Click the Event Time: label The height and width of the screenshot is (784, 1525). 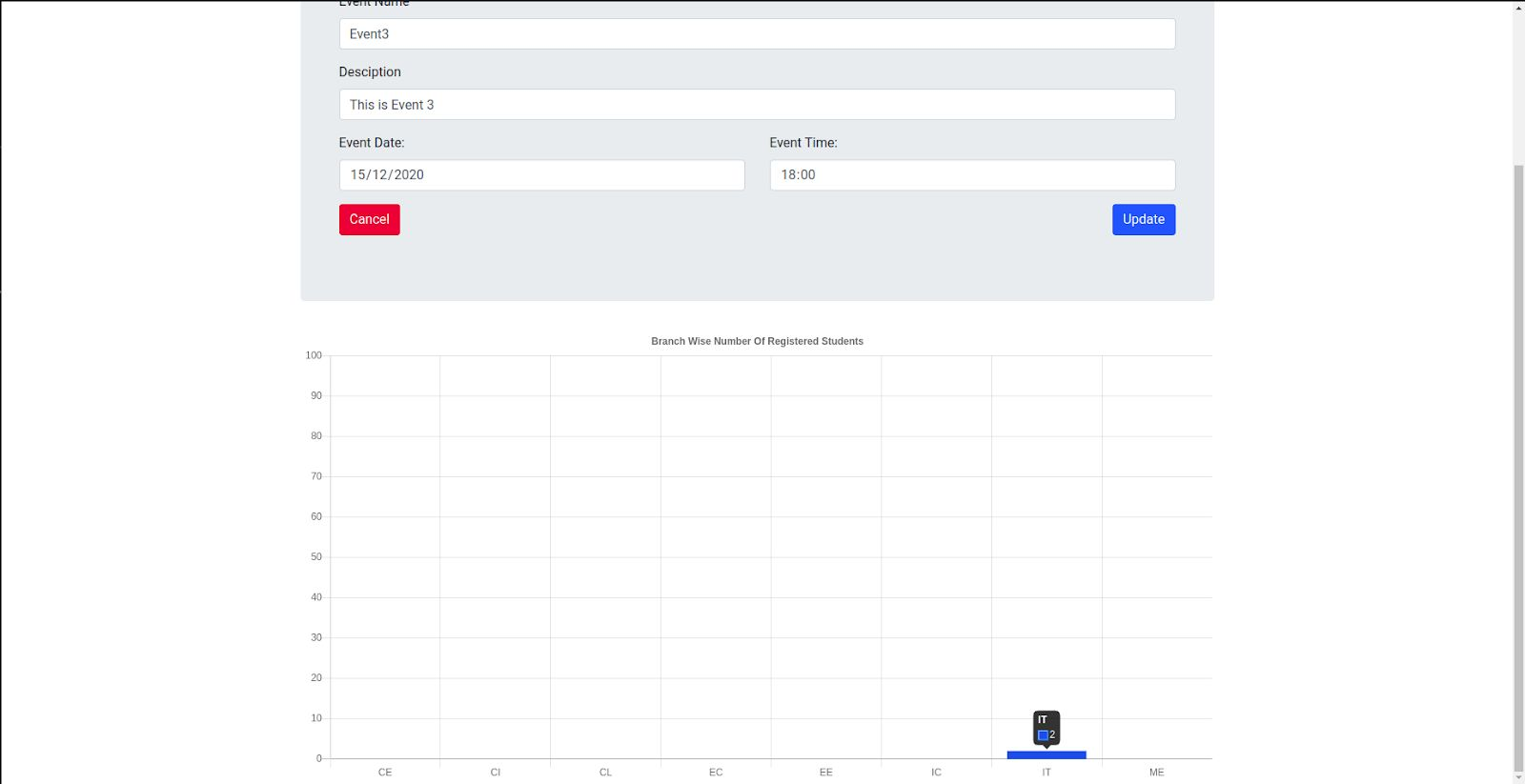(803, 143)
